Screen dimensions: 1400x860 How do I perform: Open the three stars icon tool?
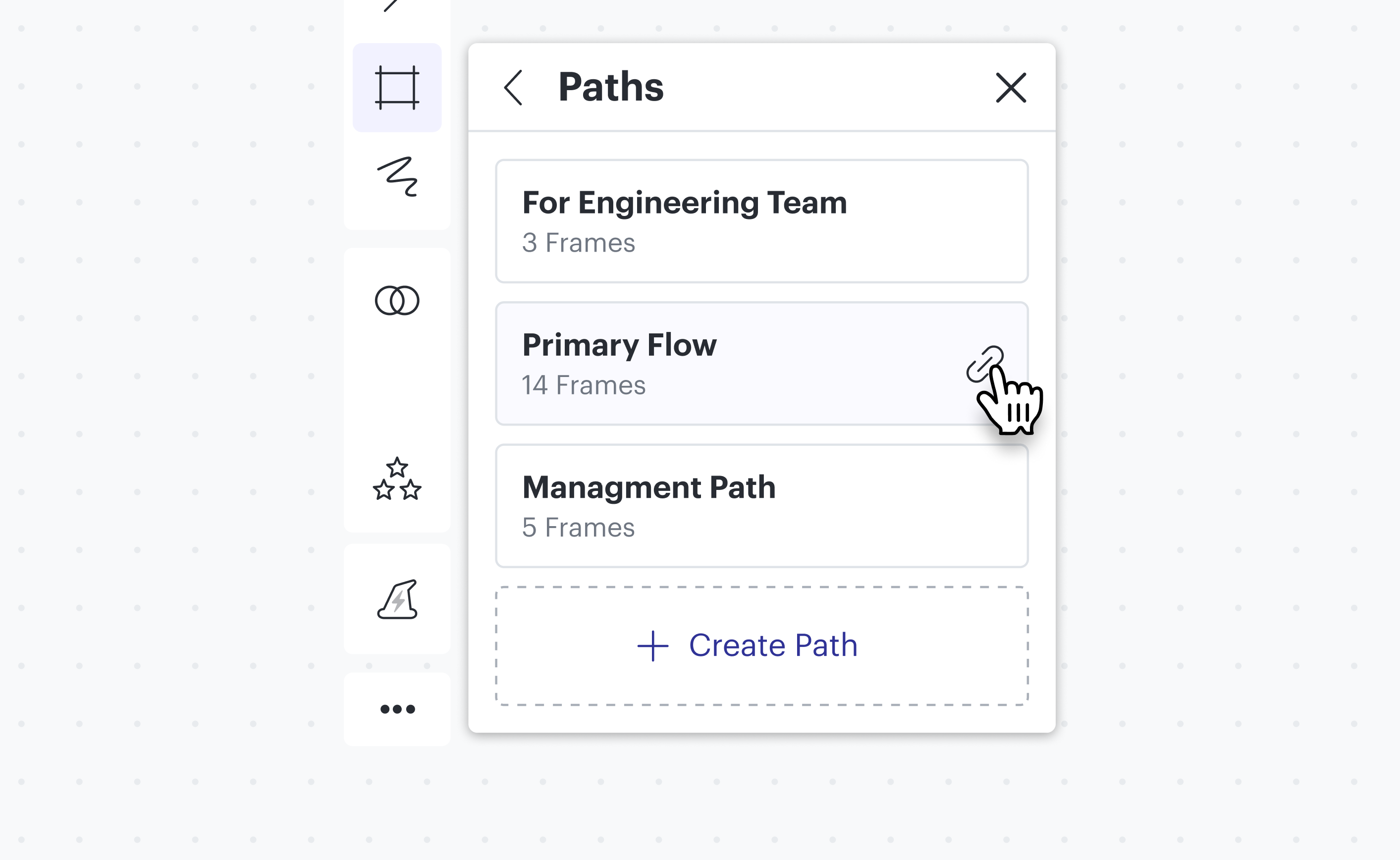(x=397, y=479)
